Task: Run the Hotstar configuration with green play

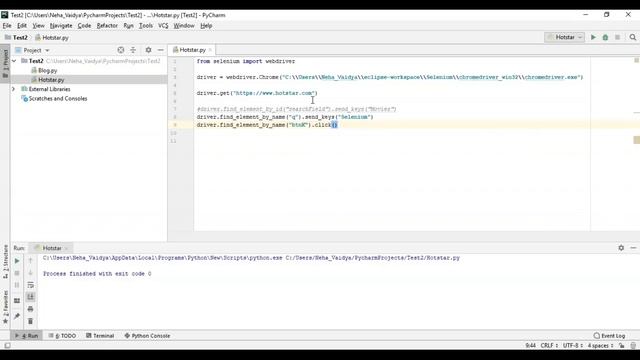Action: coord(593,37)
